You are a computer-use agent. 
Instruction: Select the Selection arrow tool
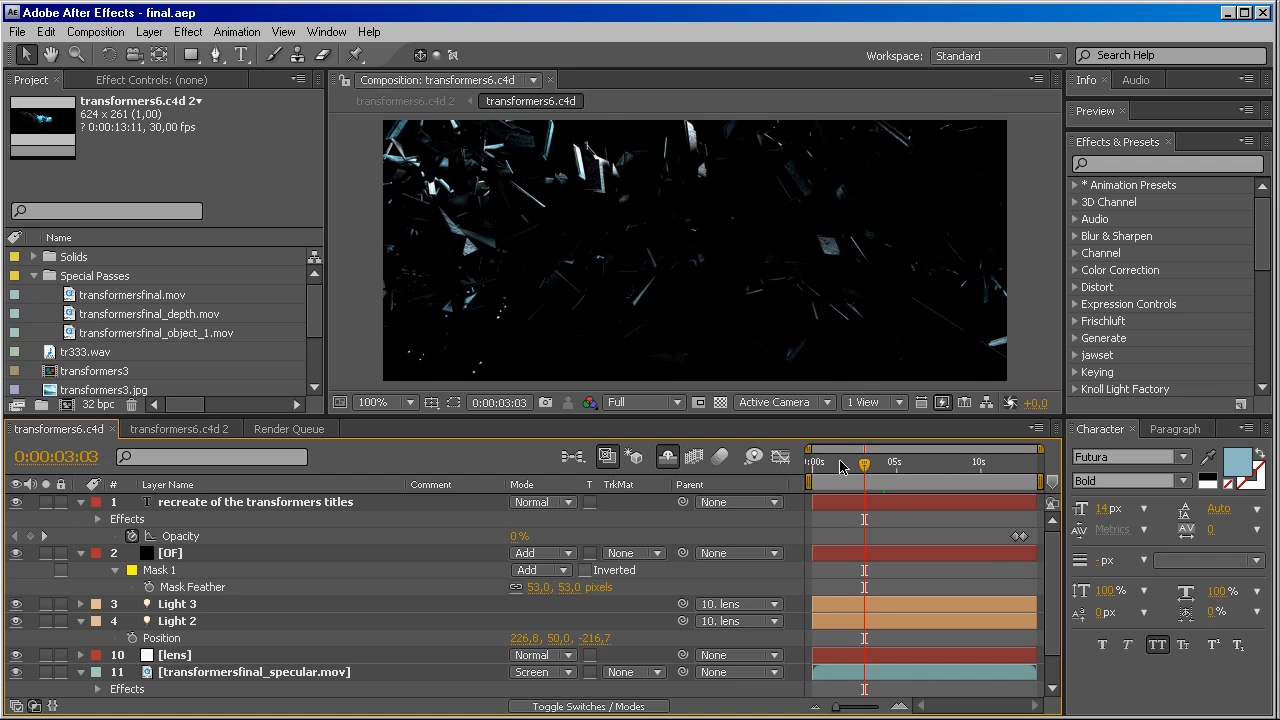point(26,55)
